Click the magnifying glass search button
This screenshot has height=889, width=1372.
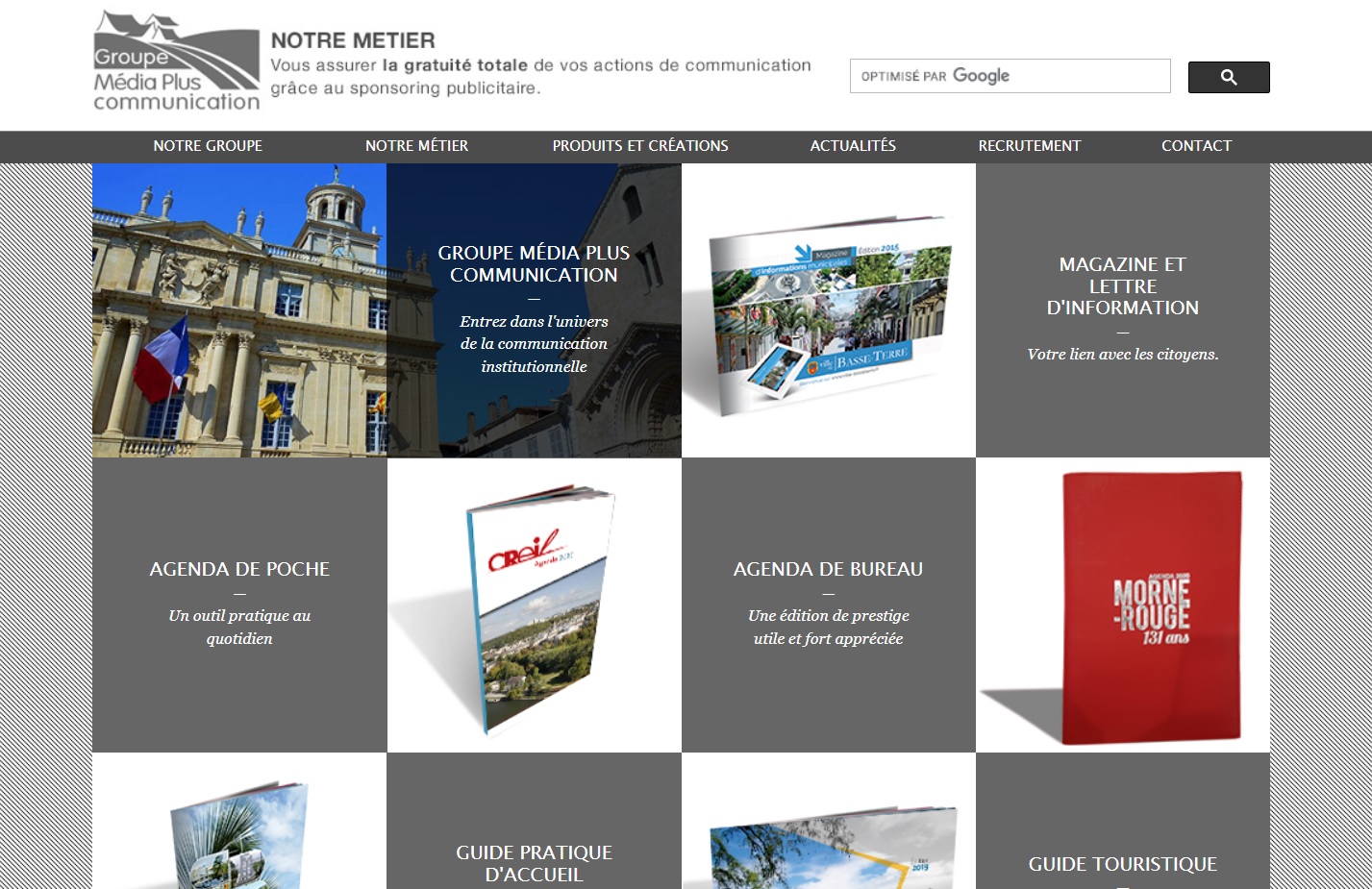coord(1229,77)
